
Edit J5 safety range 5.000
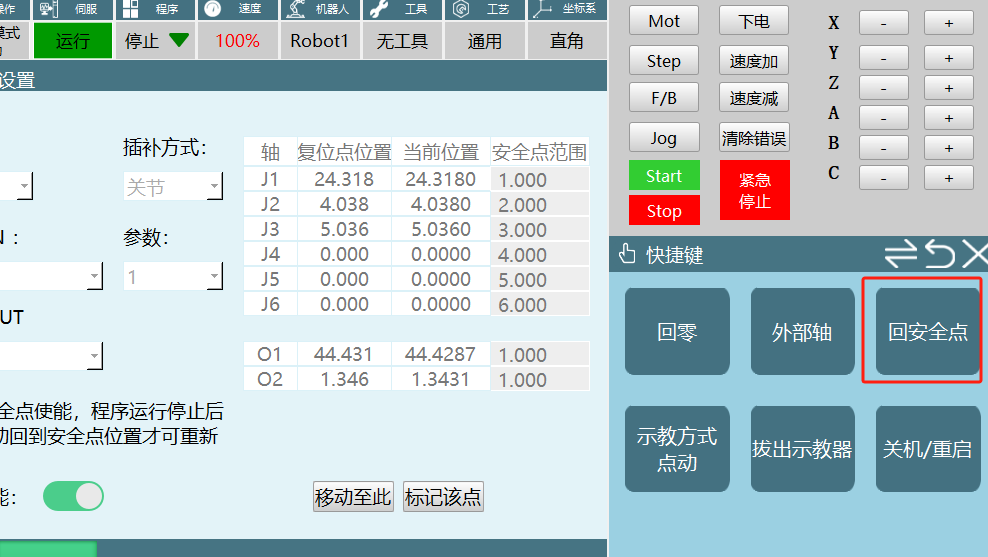[540, 280]
